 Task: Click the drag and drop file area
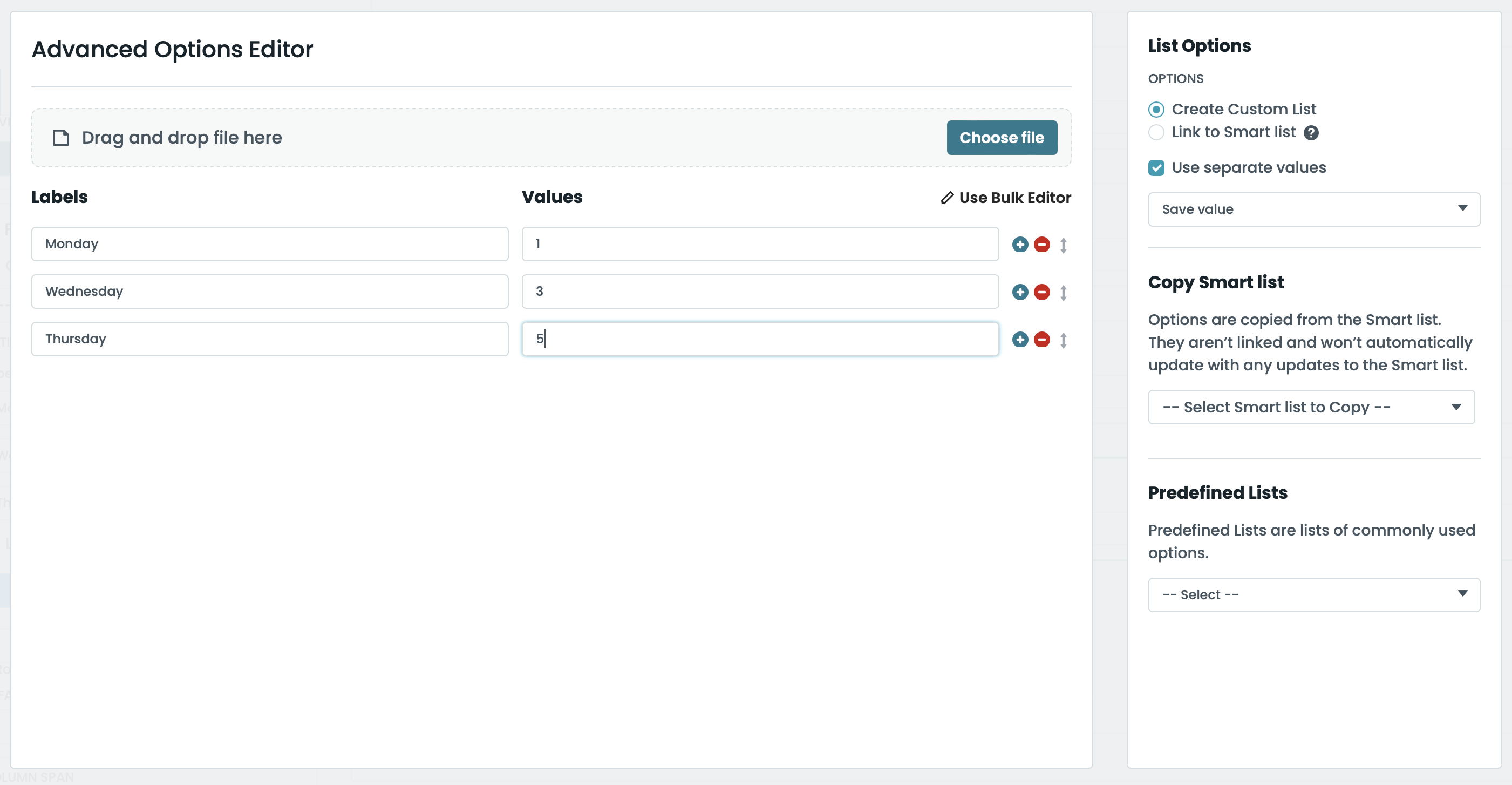(x=551, y=138)
